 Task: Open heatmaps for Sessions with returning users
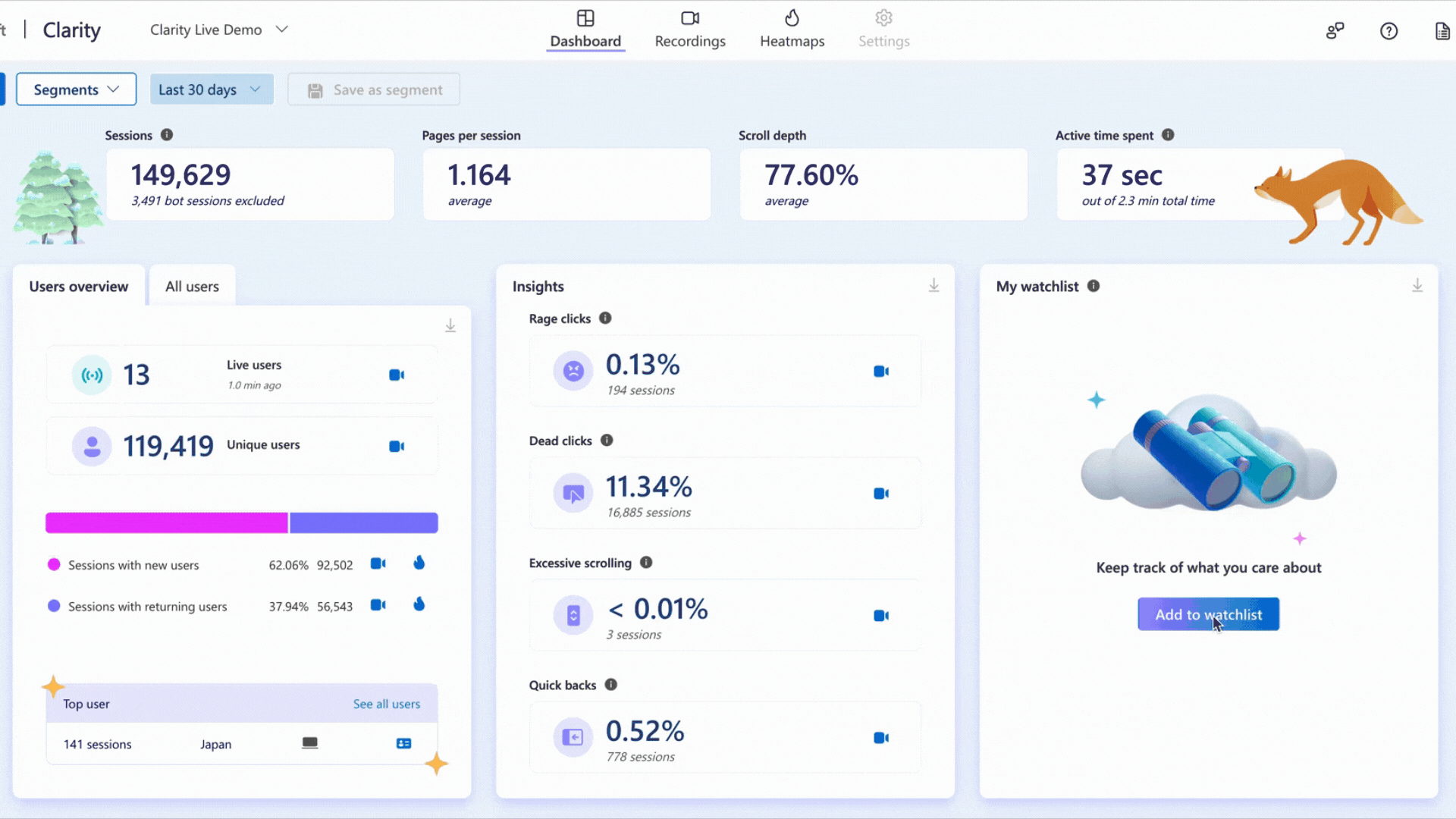click(x=419, y=604)
